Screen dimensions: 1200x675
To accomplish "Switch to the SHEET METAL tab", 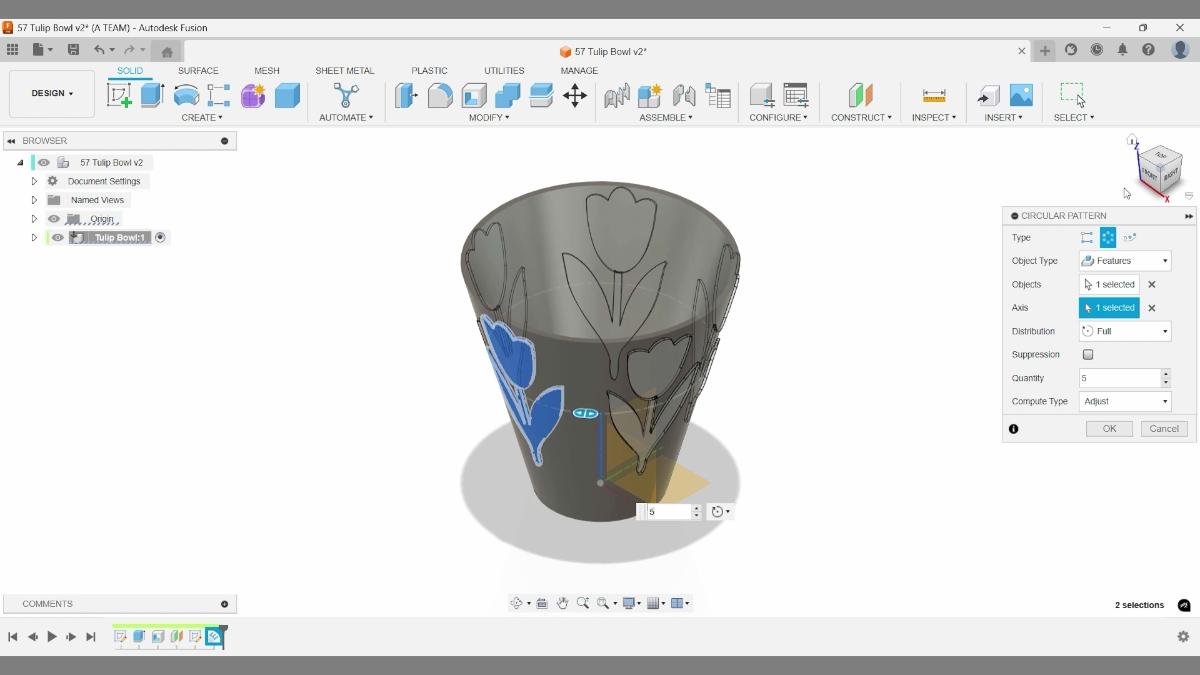I will point(345,71).
